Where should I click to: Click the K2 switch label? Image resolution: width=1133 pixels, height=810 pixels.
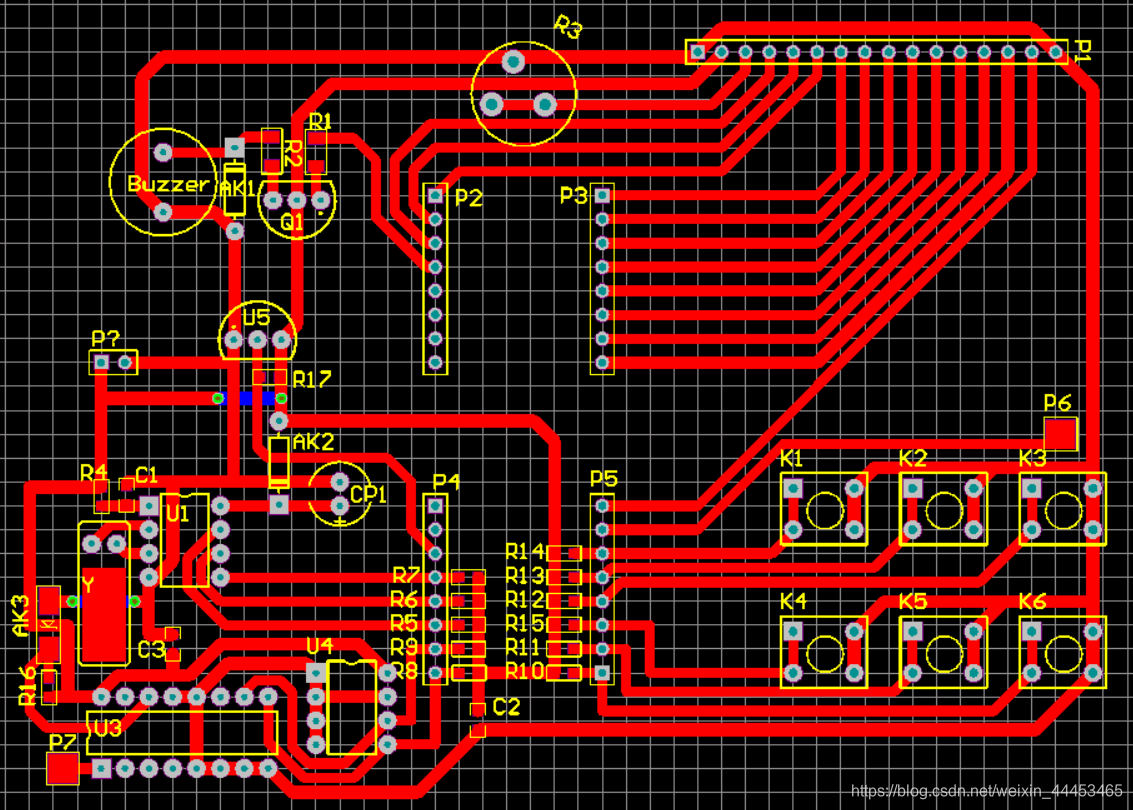click(x=913, y=458)
